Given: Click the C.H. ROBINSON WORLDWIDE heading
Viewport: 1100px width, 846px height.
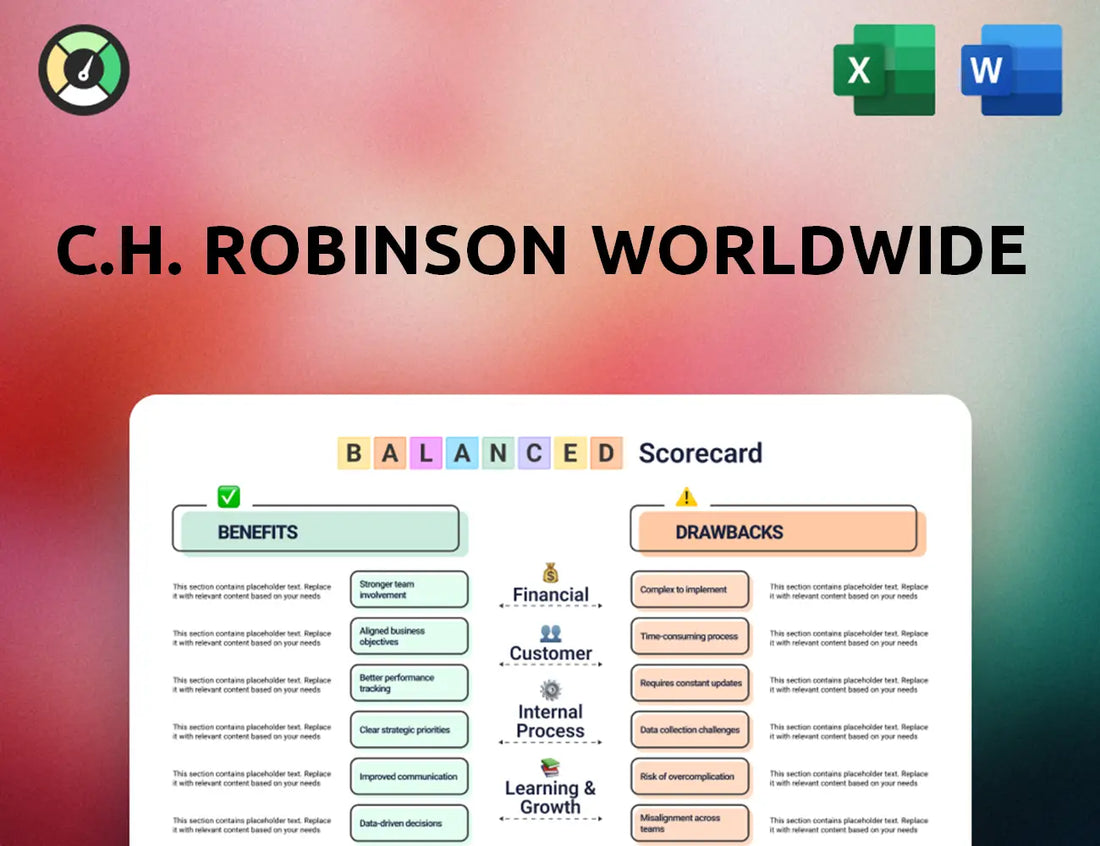Looking at the screenshot, I should coord(542,250).
